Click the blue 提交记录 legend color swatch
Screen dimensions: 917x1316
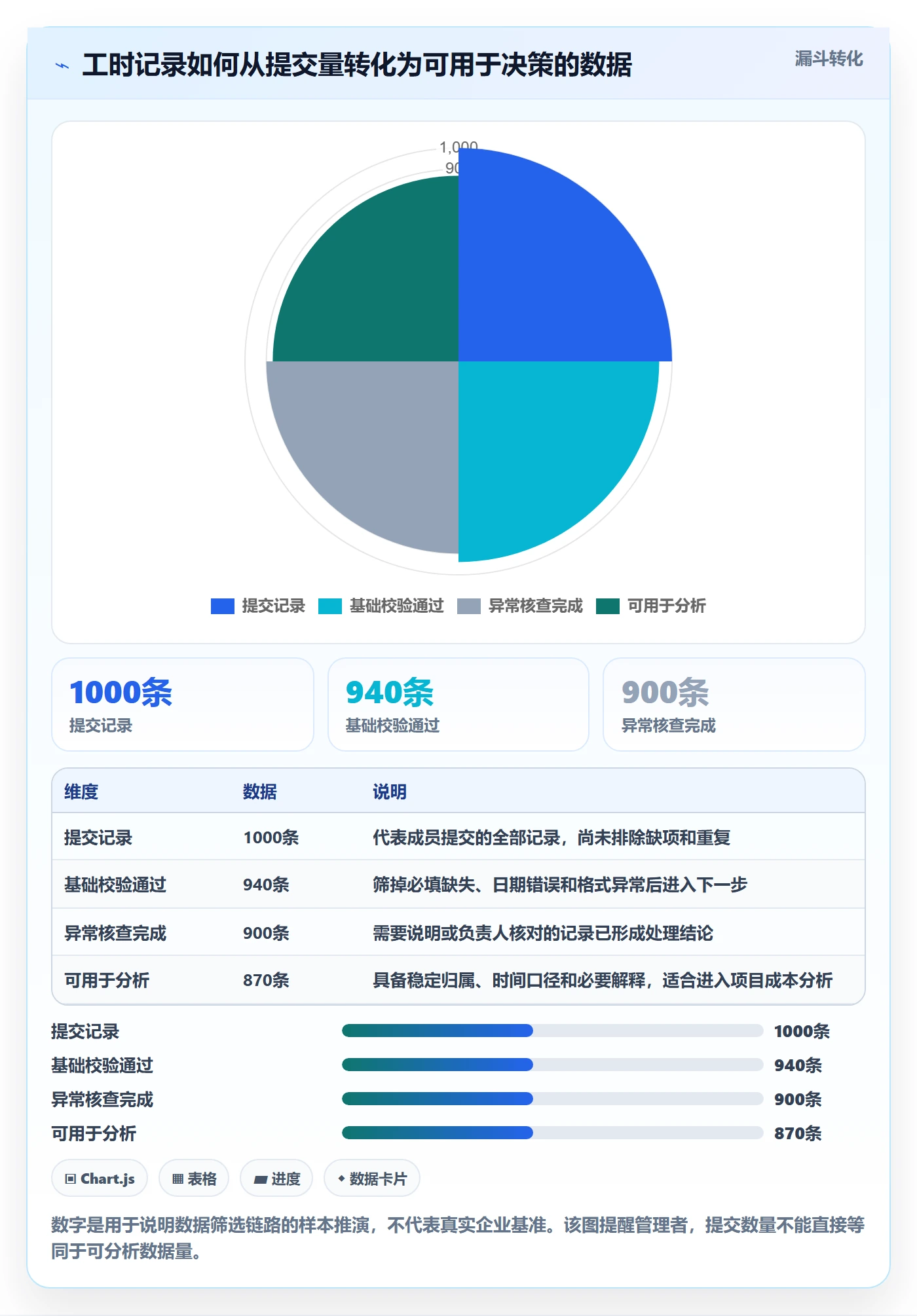point(223,606)
